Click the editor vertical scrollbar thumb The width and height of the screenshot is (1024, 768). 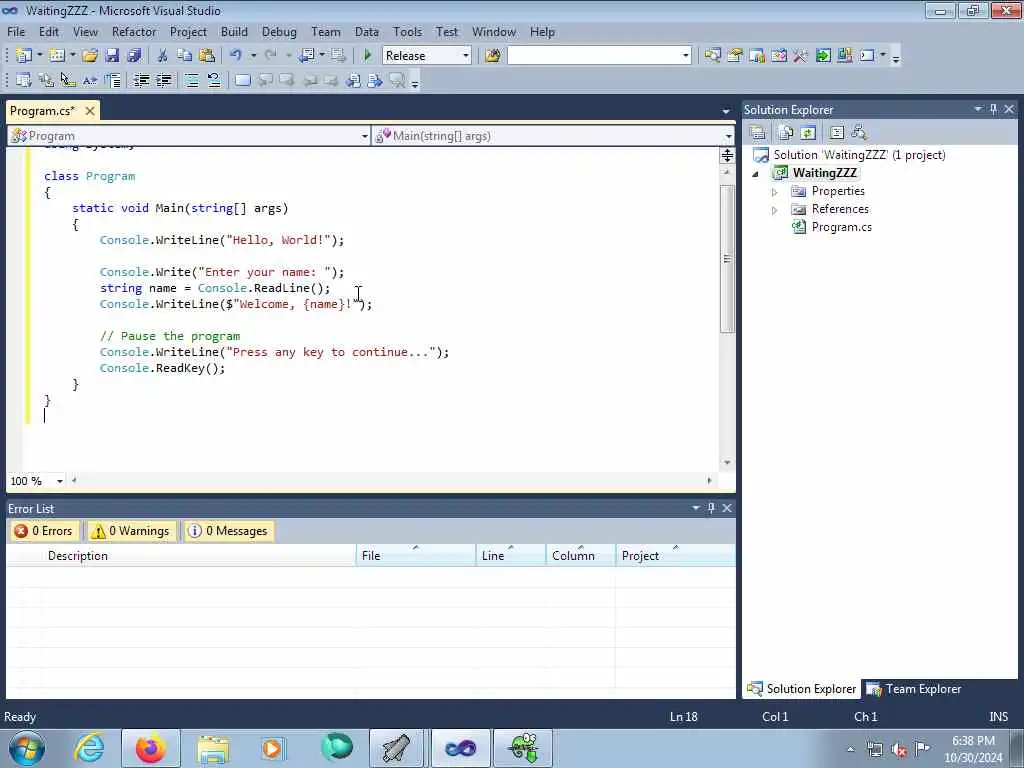click(x=727, y=259)
